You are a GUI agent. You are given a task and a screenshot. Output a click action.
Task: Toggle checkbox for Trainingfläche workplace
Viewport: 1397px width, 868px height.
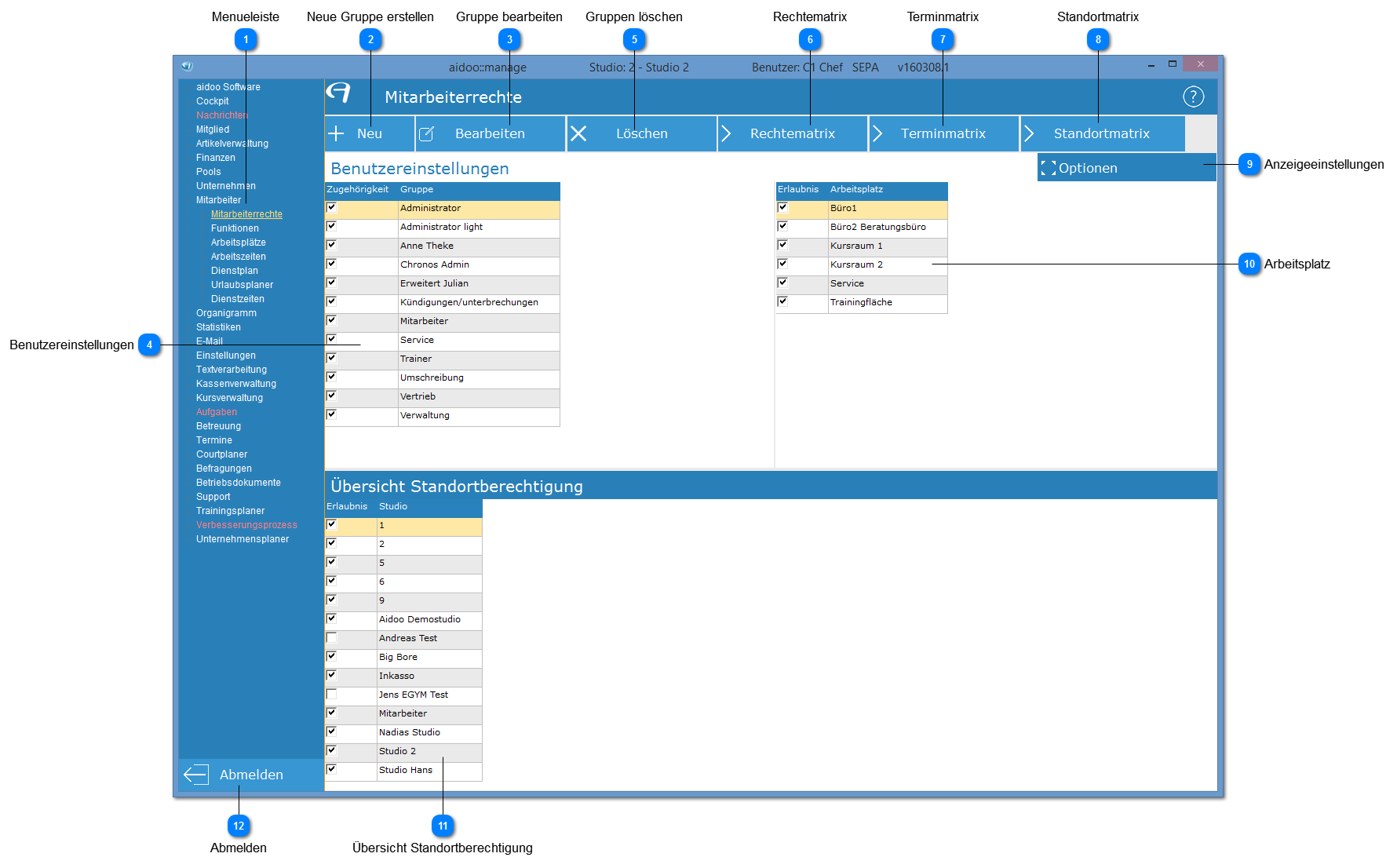(782, 301)
